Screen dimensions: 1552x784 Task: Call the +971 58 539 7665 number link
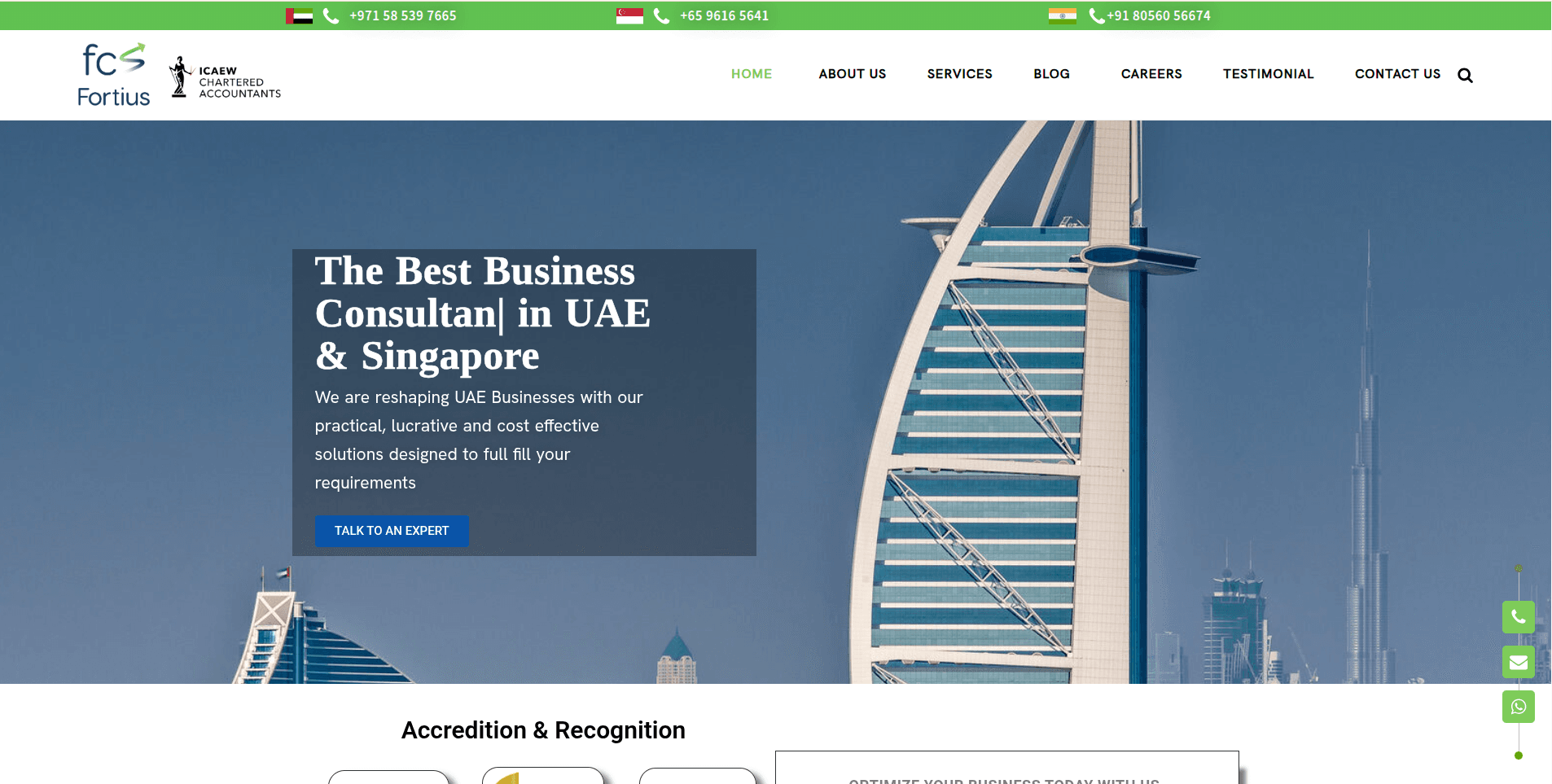coord(402,15)
